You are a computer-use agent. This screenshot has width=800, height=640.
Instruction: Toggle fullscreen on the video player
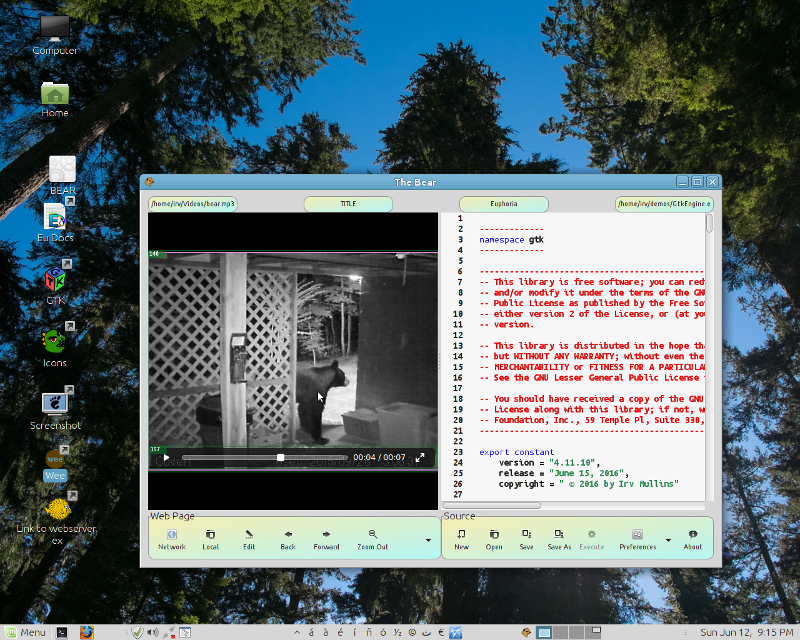(x=421, y=458)
